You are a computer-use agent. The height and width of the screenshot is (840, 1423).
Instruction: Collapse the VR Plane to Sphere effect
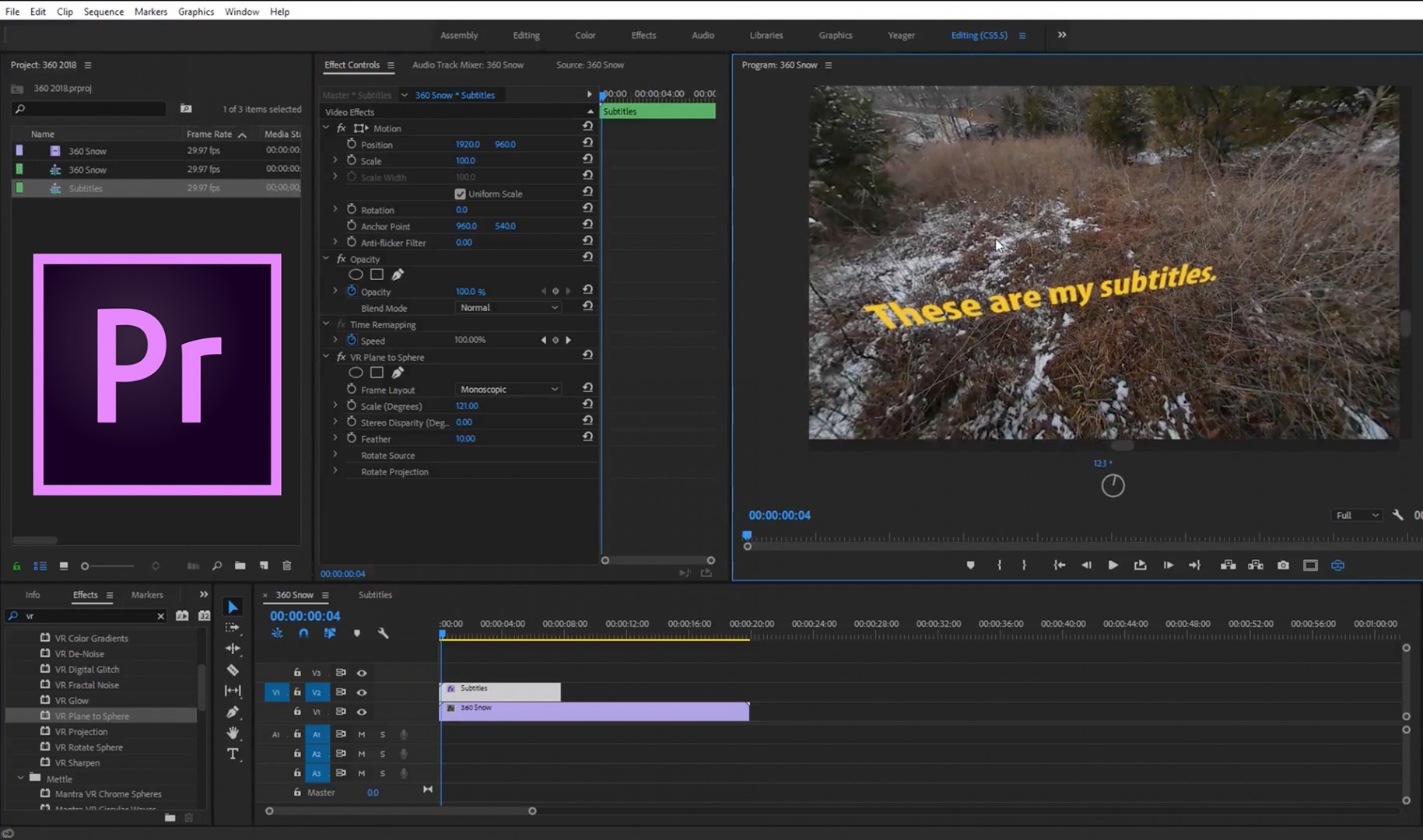point(326,356)
